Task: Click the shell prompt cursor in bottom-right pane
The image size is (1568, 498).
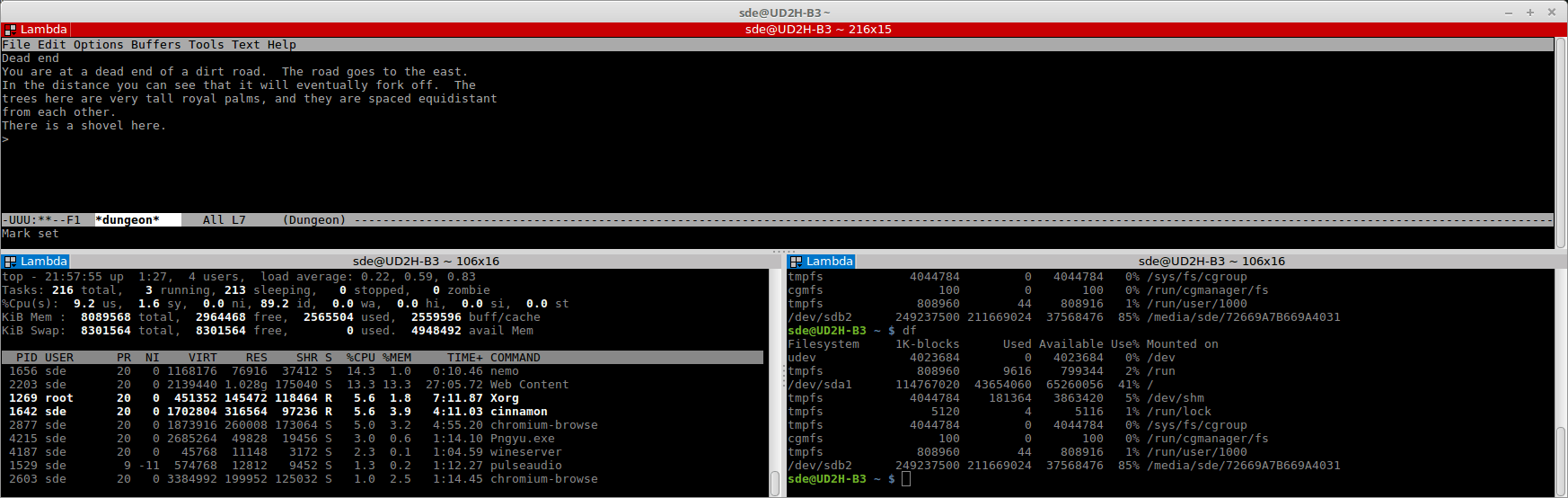Action: click(x=906, y=479)
